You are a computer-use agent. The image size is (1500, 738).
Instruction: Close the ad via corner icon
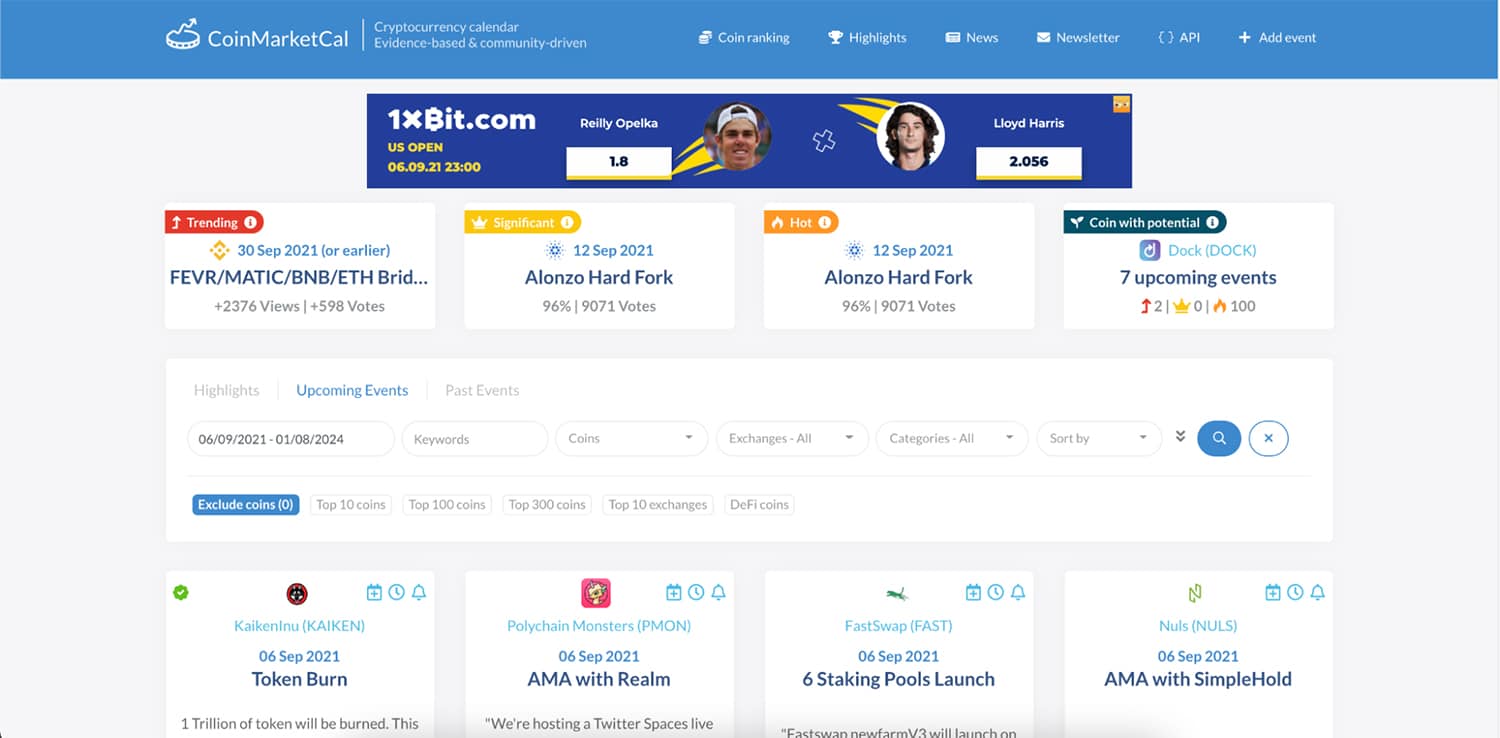click(1122, 103)
